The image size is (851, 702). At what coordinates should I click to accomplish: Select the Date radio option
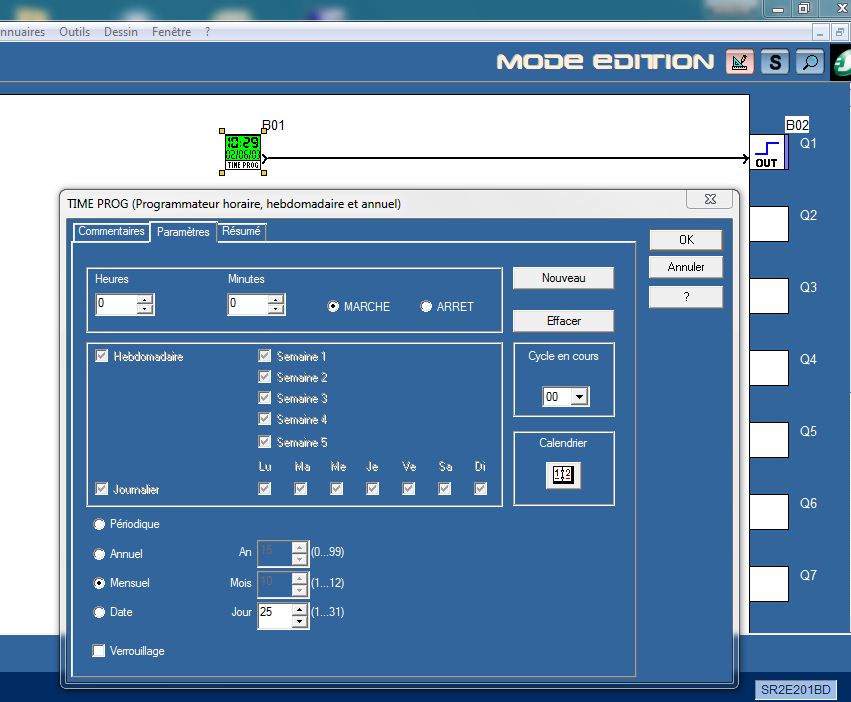point(99,612)
